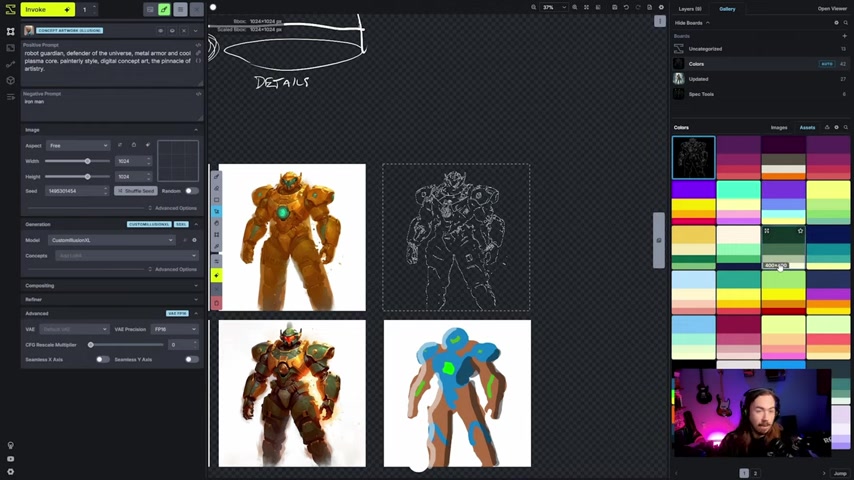Collapse the Image section
This screenshot has width=854, height=480.
(x=196, y=130)
